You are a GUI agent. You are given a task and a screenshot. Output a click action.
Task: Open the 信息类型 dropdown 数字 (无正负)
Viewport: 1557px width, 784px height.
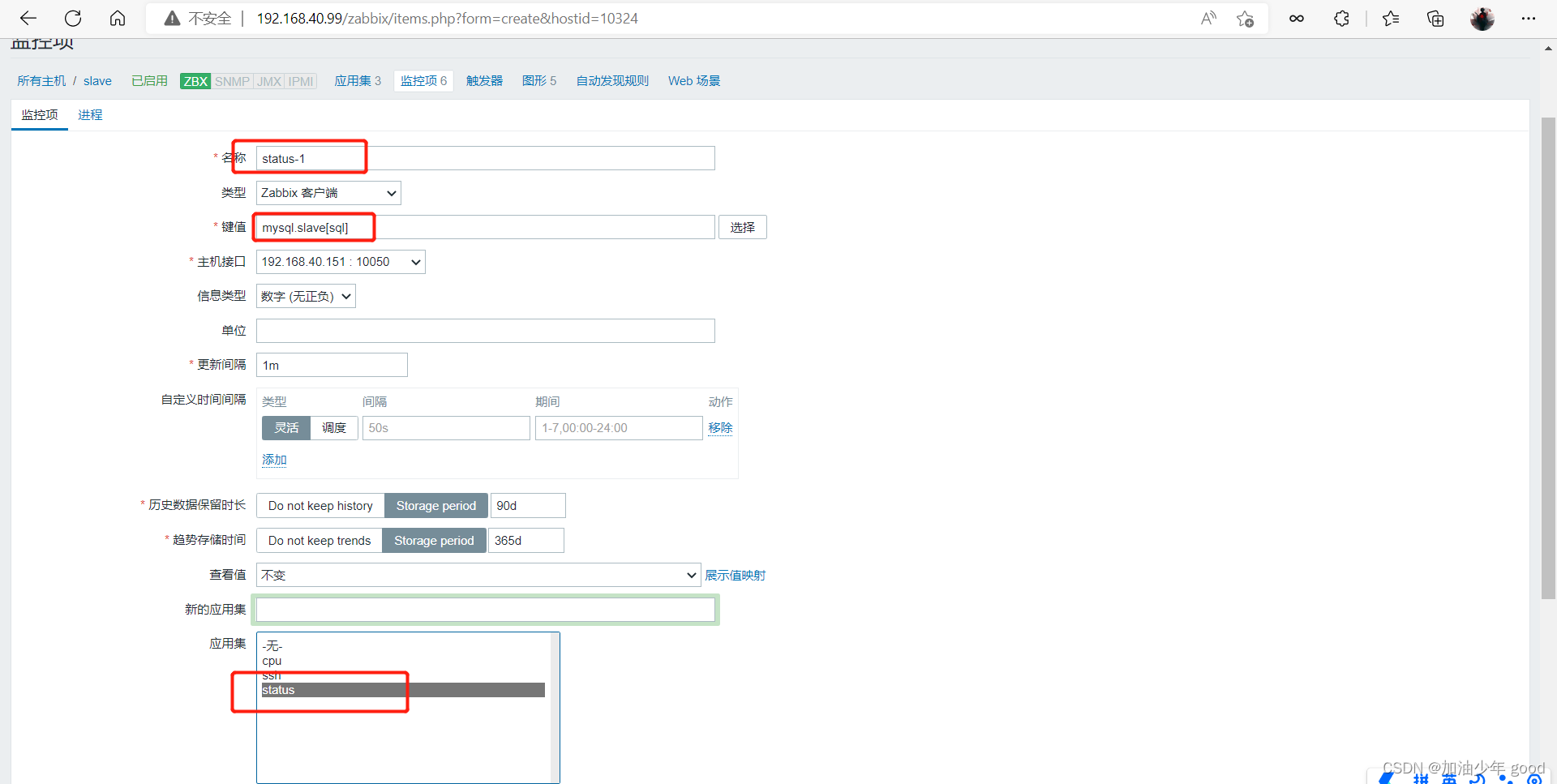coord(306,296)
